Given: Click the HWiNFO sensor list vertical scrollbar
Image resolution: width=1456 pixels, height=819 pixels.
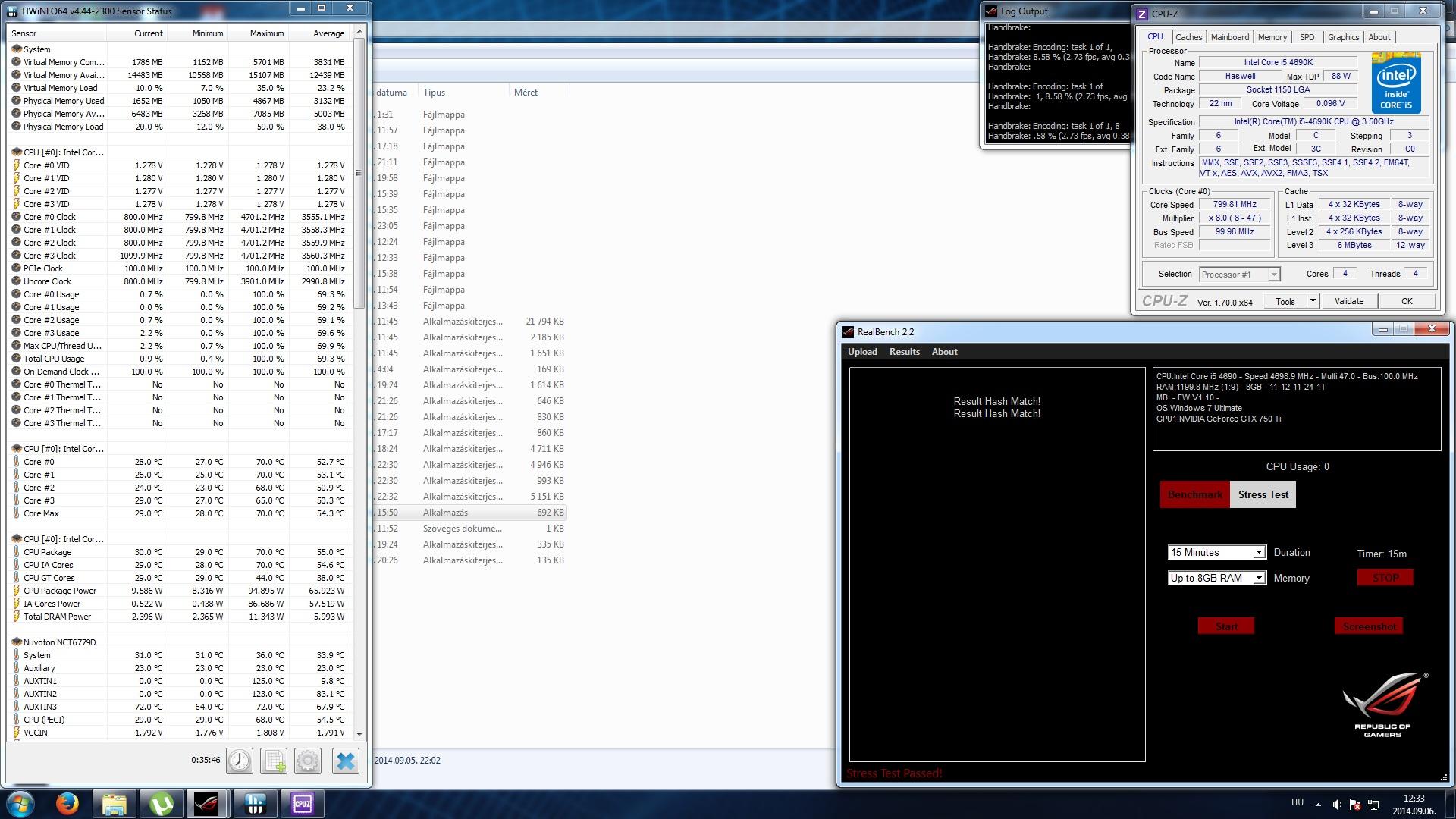Looking at the screenshot, I should [359, 174].
